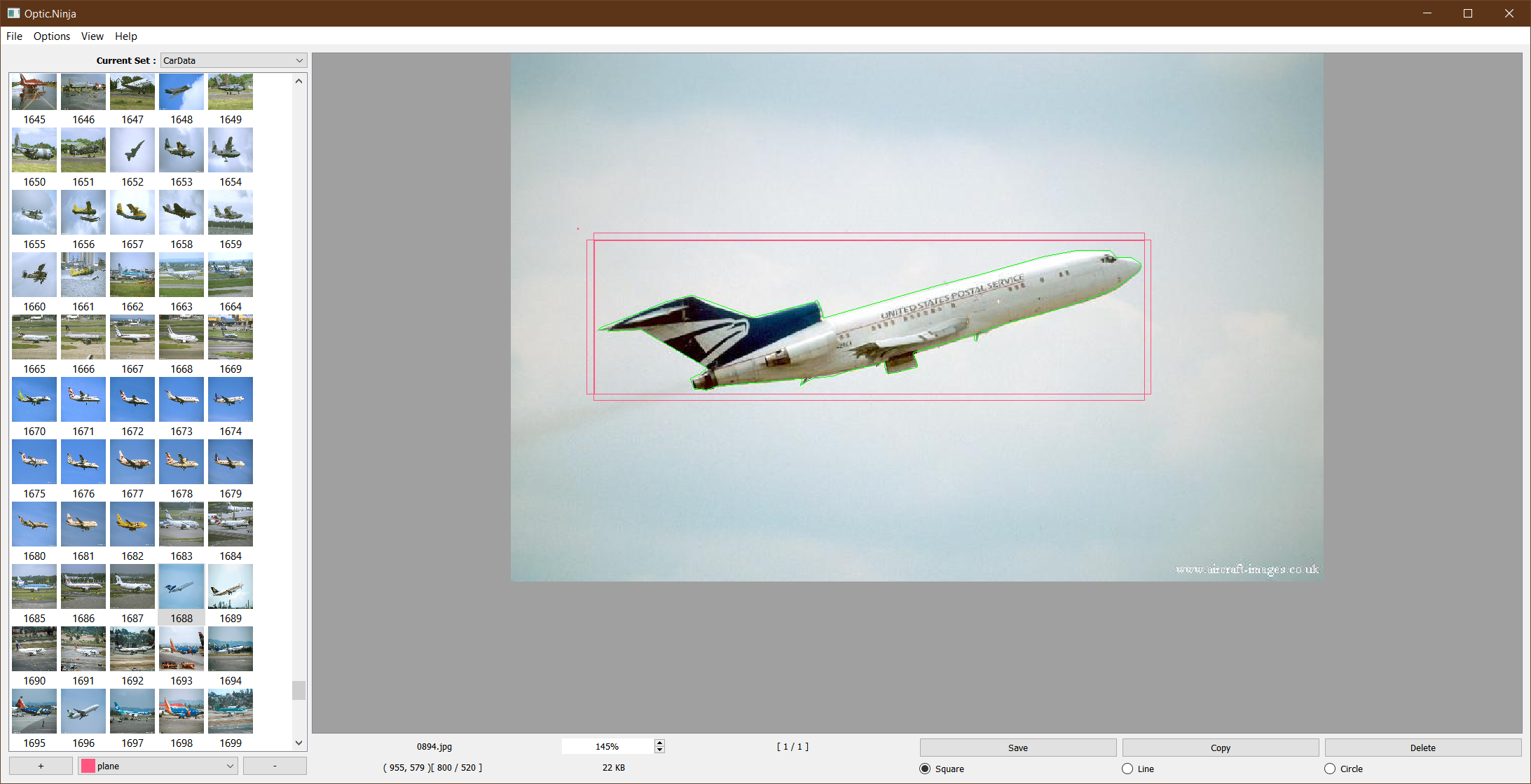Select thumbnail 1648
Viewport: 1531px width, 784px height.
181,92
